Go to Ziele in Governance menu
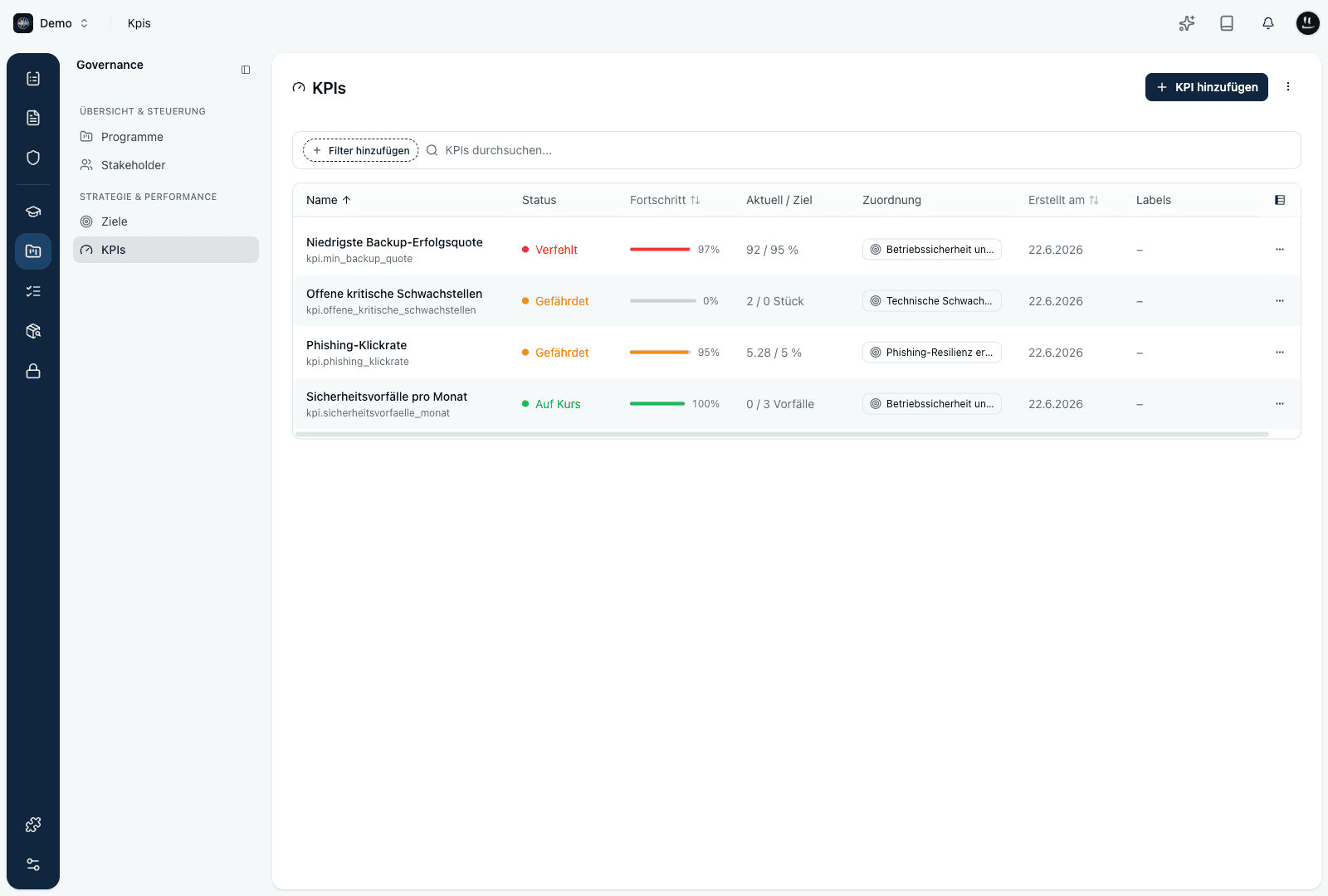The image size is (1328, 896). (x=166, y=222)
